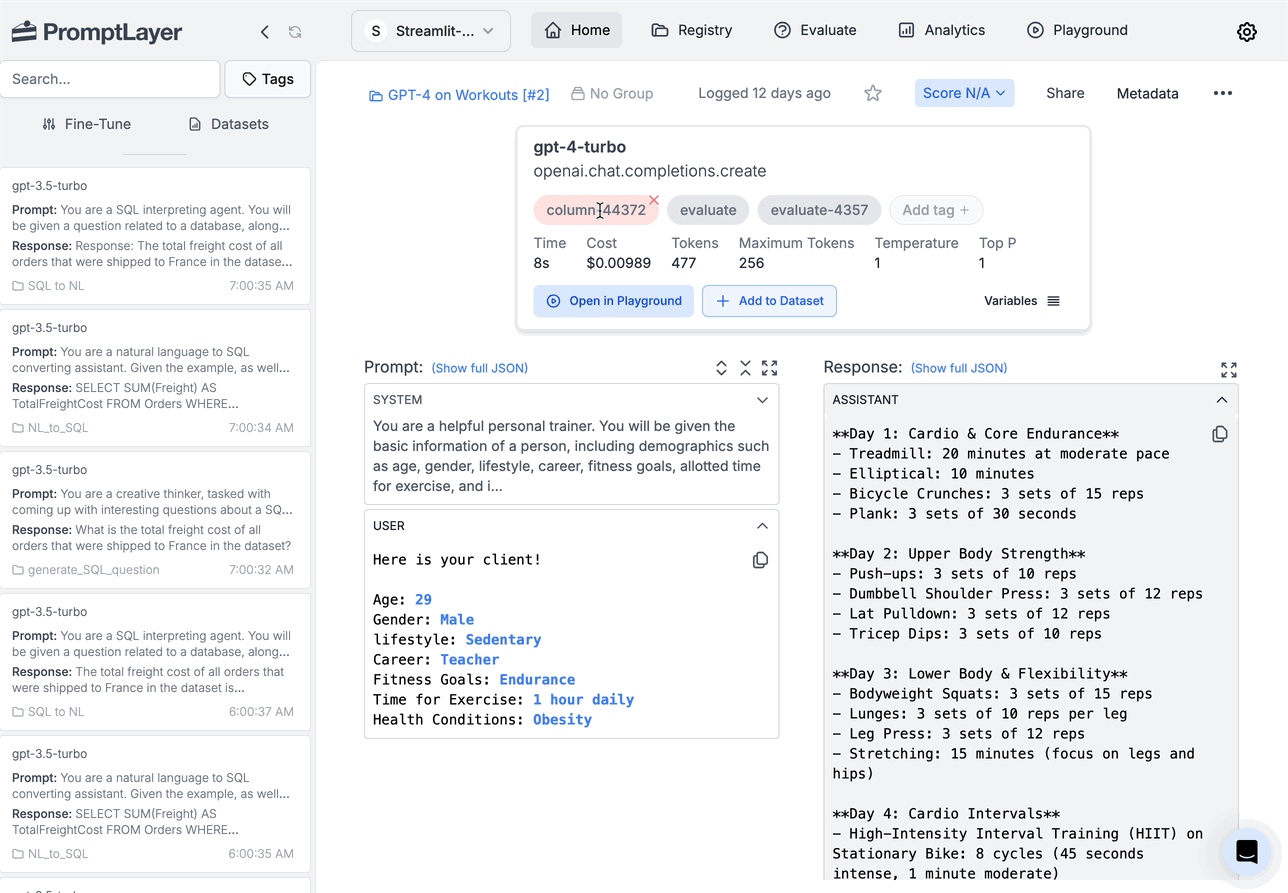This screenshot has width=1288, height=893.
Task: Open the Score N/A dropdown
Action: [964, 93]
